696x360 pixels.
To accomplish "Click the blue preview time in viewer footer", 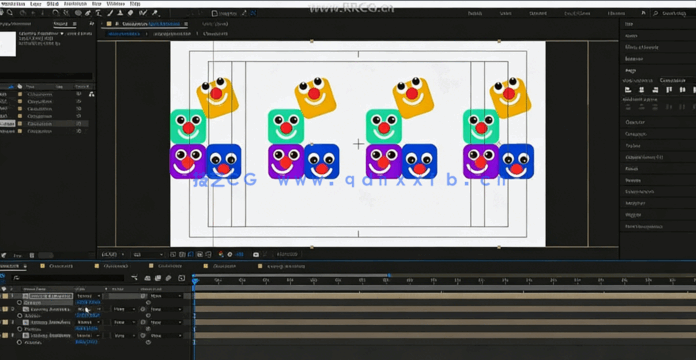I will coord(287,254).
